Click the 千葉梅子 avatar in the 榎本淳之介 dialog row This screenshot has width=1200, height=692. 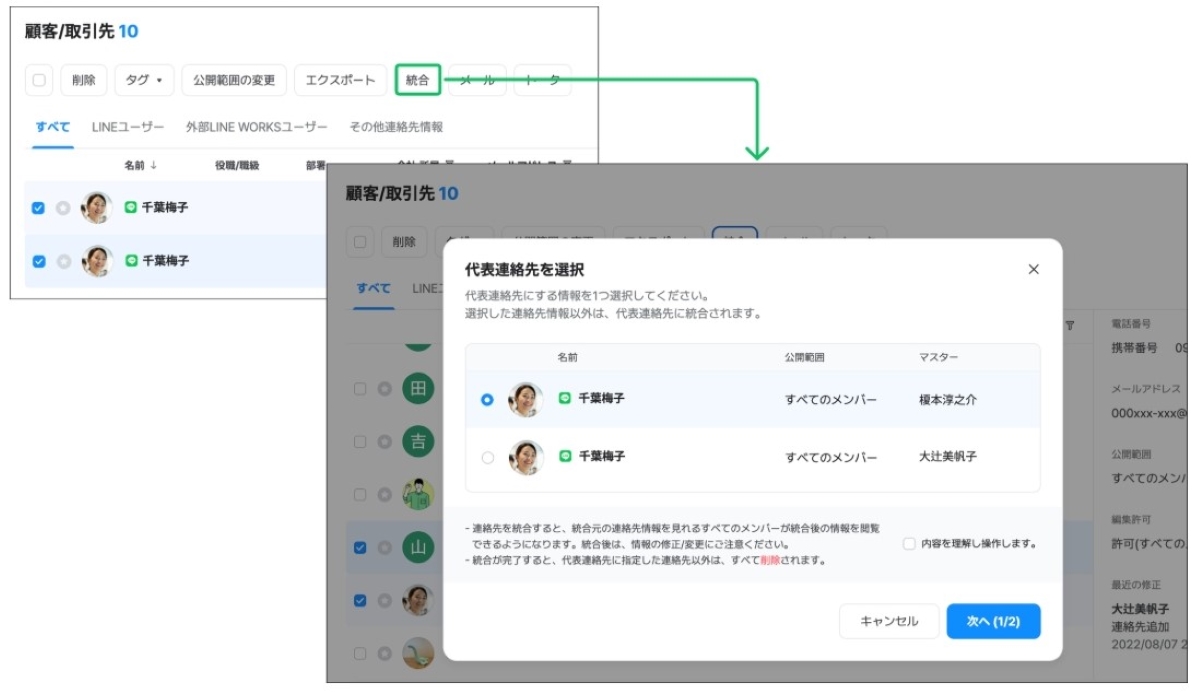525,399
